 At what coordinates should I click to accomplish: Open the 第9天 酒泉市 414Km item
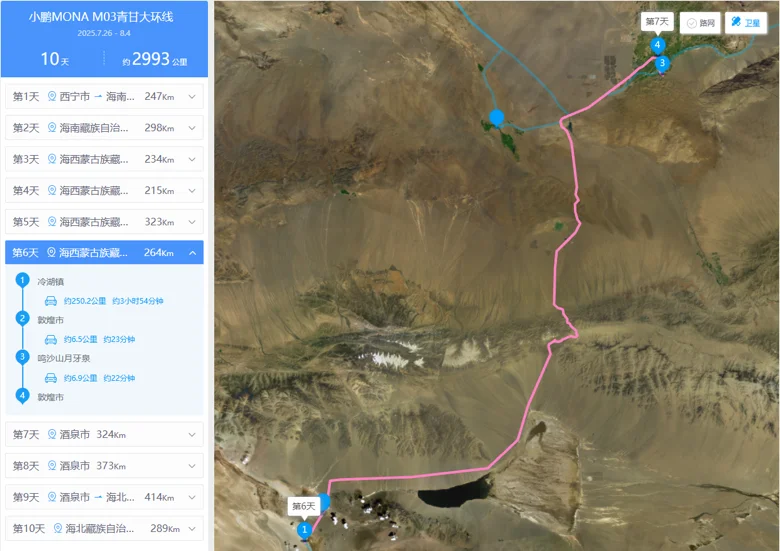pos(104,497)
